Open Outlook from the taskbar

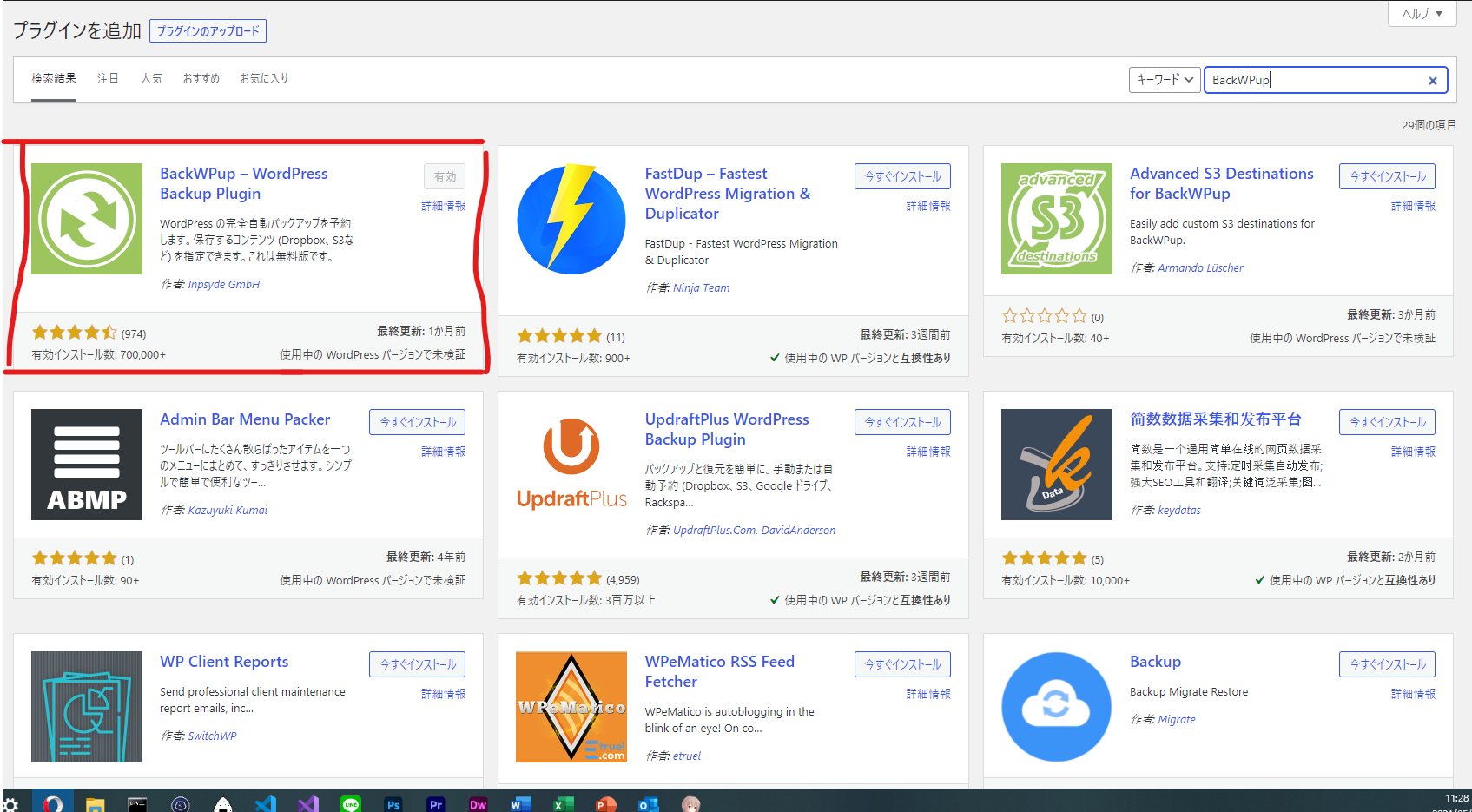coord(649,804)
